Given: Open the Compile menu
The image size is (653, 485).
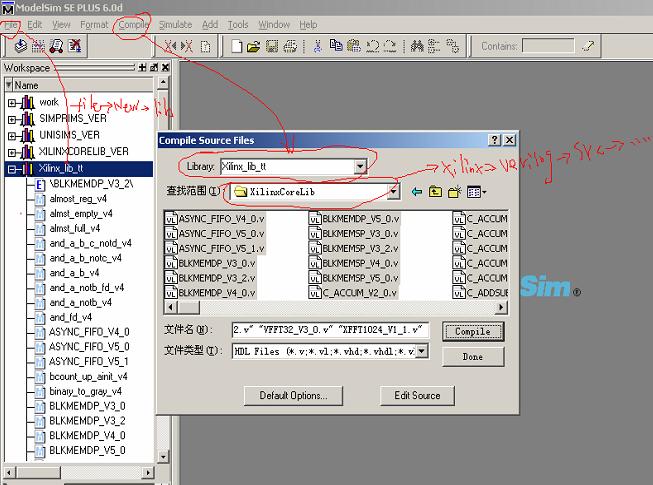Looking at the screenshot, I should click(133, 25).
